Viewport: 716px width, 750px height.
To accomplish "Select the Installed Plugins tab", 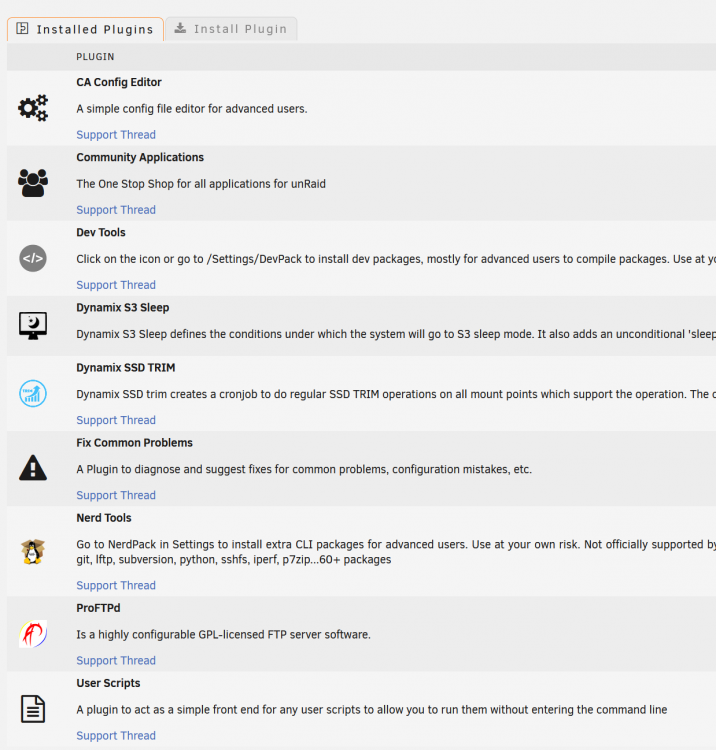I will pyautogui.click(x=85, y=29).
